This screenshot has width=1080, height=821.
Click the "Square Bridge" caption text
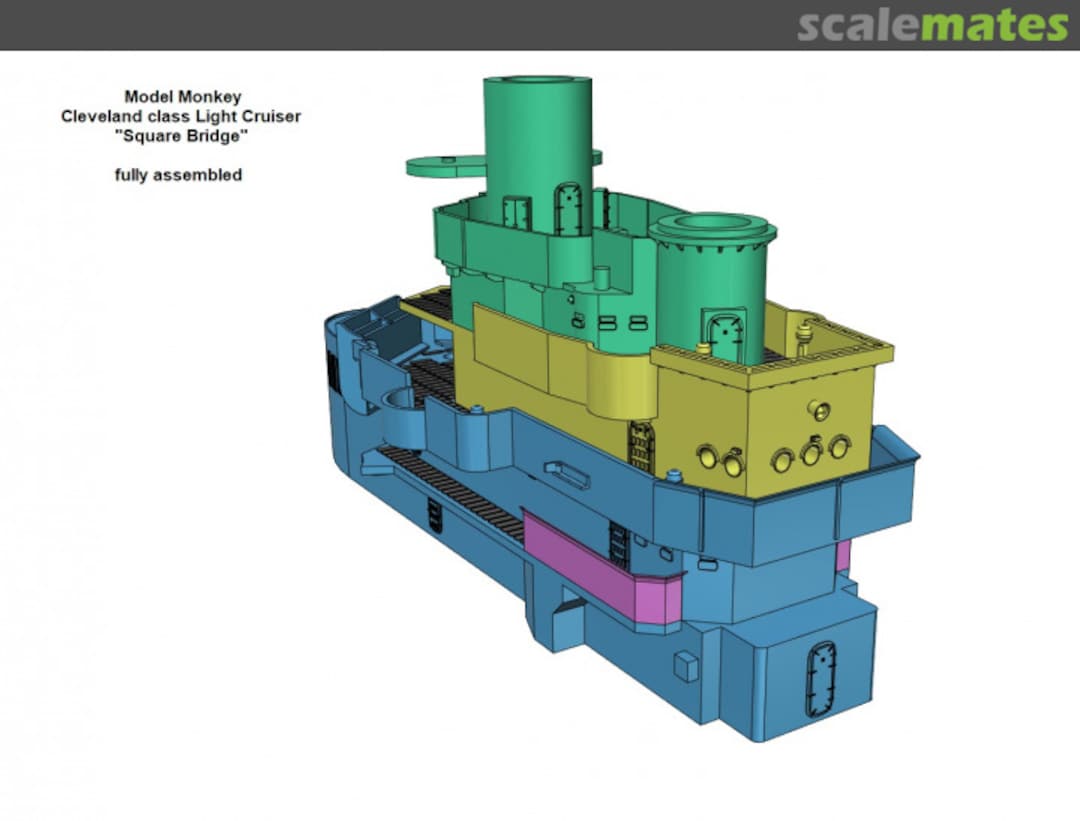pos(181,135)
